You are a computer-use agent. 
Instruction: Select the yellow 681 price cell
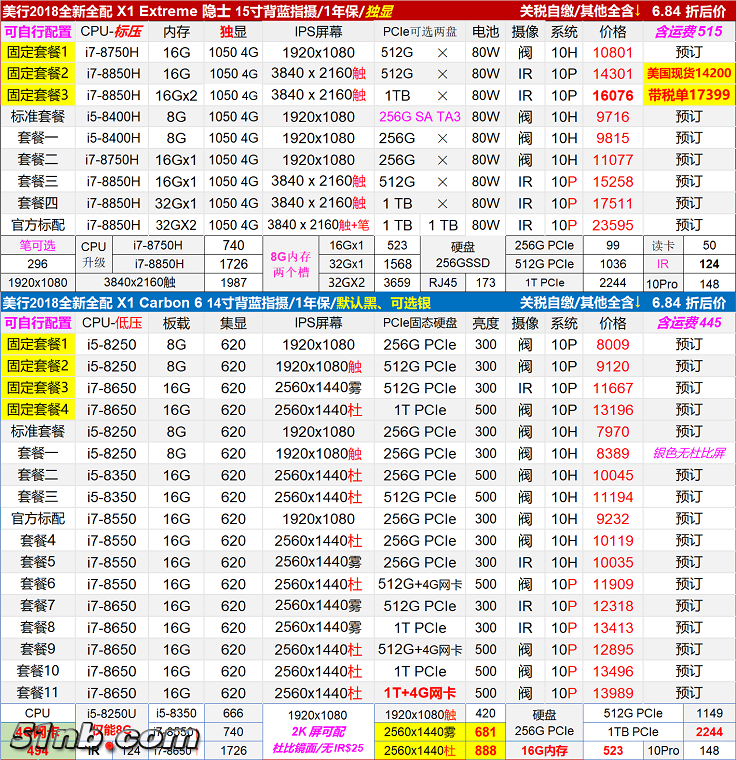[x=486, y=732]
